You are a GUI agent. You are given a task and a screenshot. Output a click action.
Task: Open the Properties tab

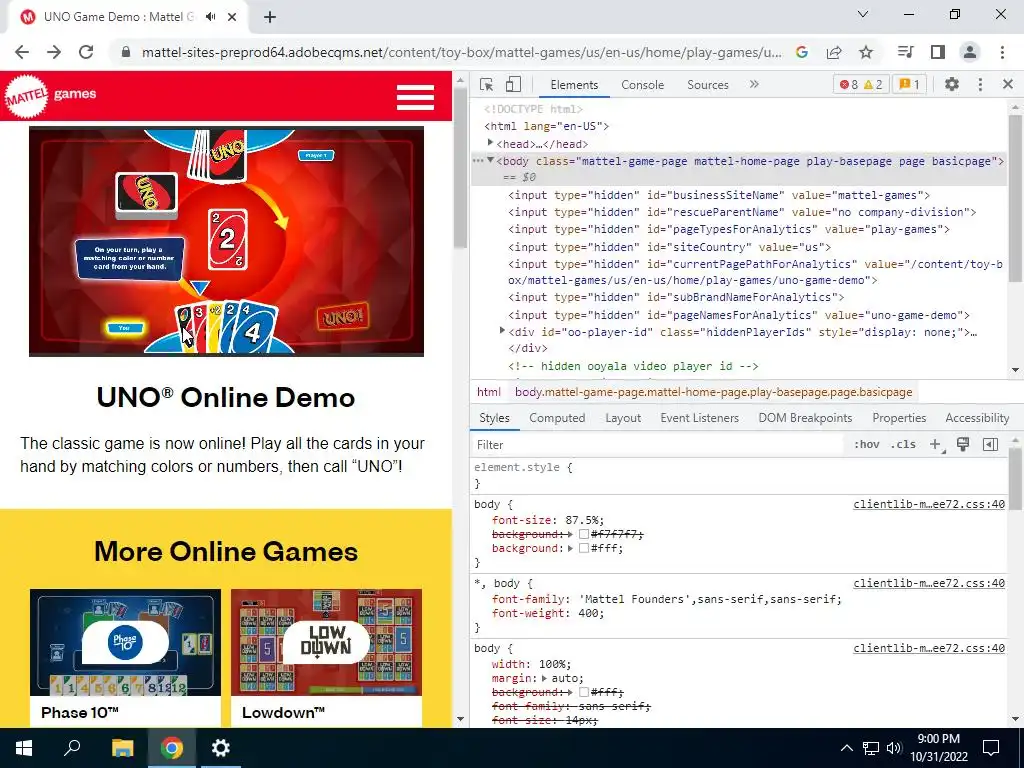click(899, 418)
